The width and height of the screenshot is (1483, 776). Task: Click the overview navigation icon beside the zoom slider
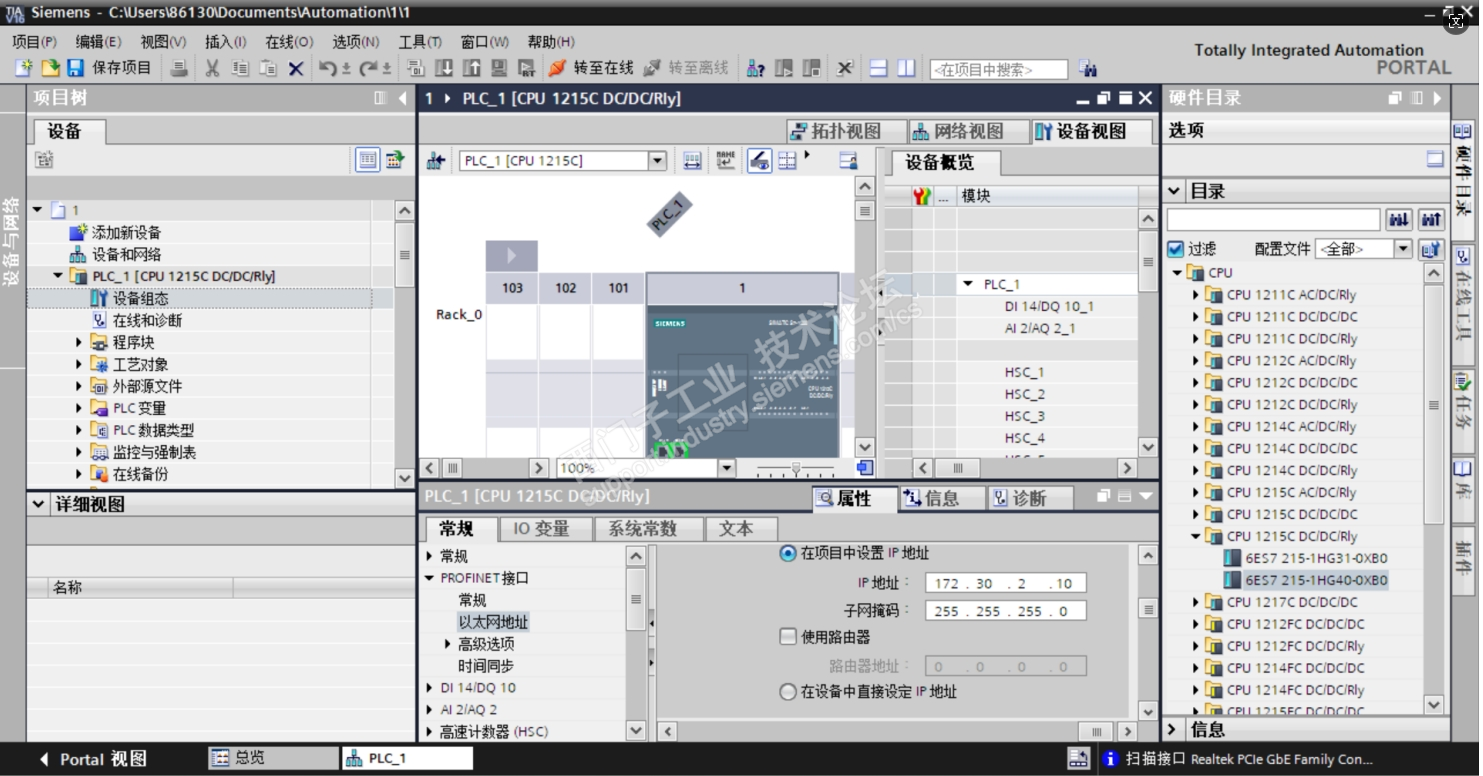tap(865, 468)
